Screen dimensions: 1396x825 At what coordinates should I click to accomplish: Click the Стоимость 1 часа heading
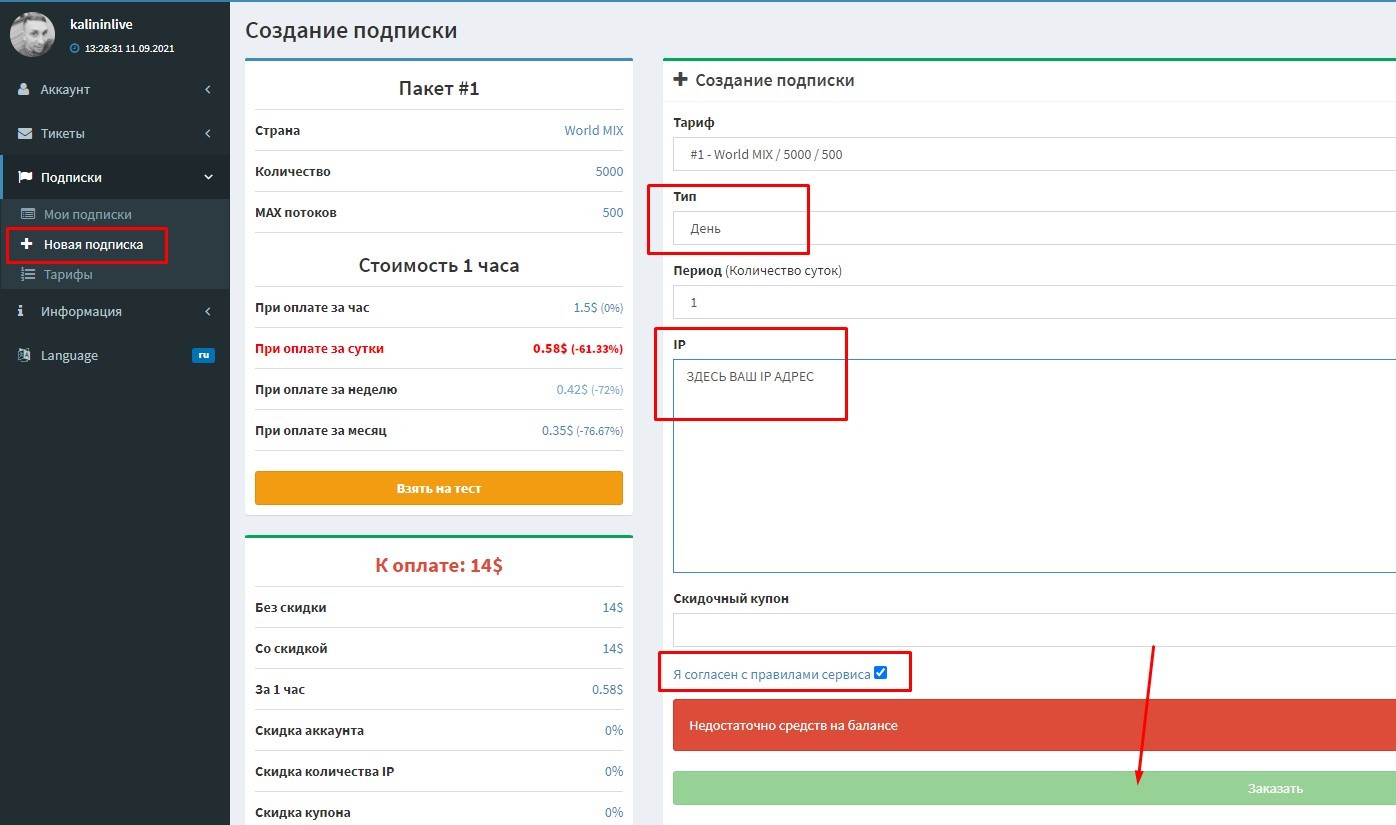[439, 265]
